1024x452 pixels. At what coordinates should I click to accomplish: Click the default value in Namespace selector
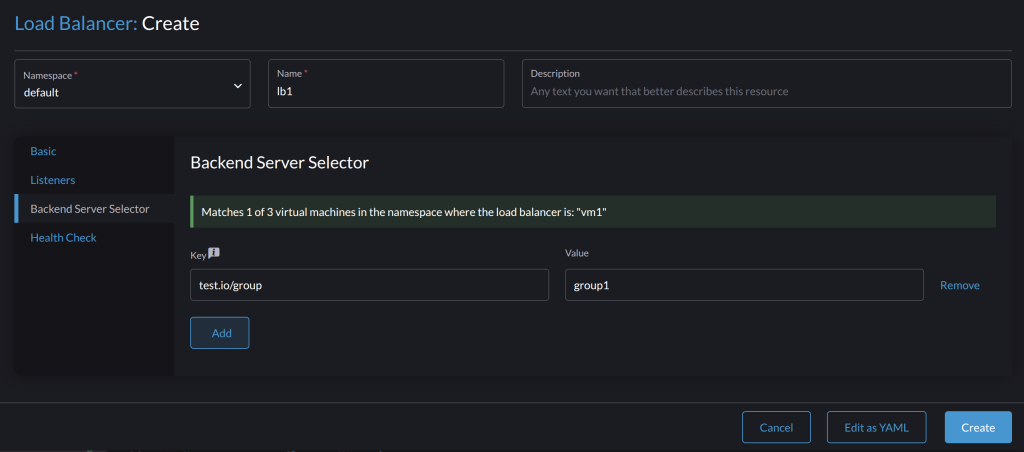pos(42,92)
